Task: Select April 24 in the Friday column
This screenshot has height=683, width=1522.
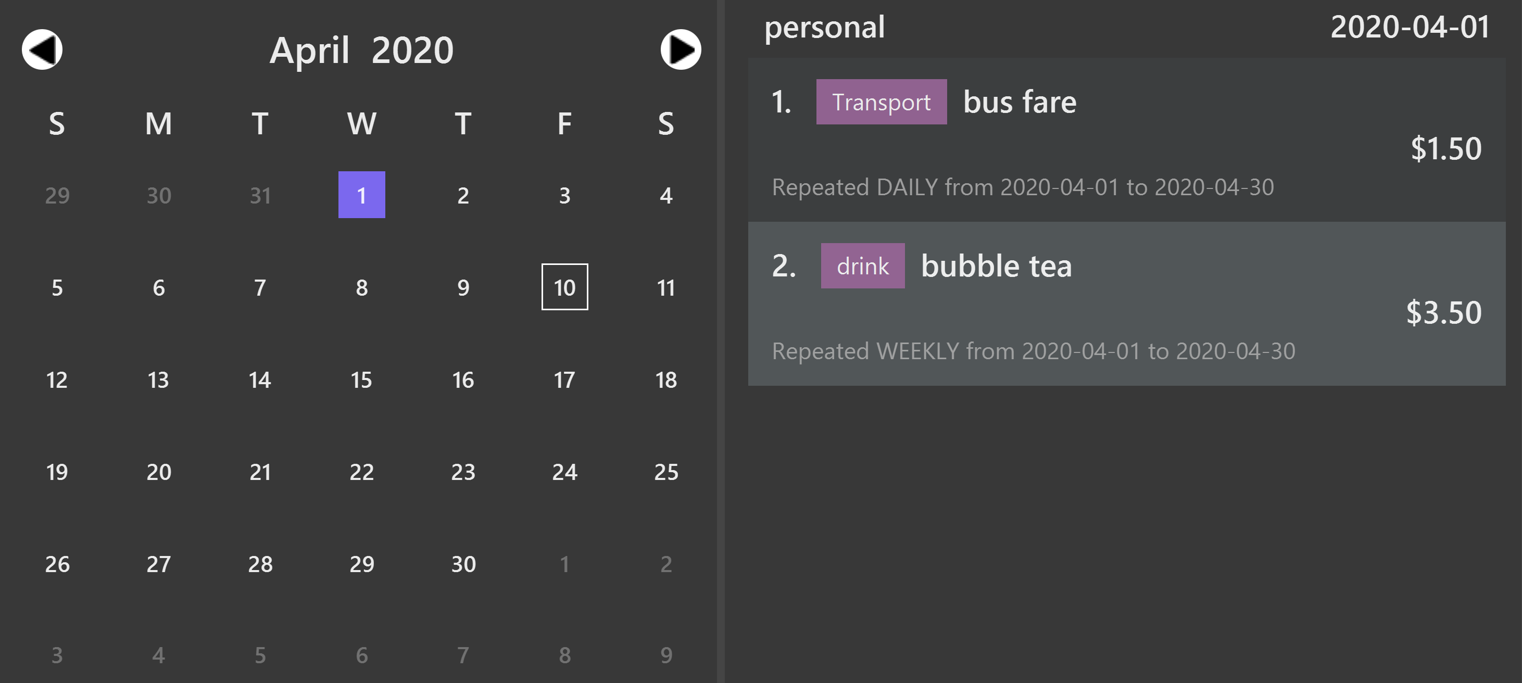Action: point(564,472)
